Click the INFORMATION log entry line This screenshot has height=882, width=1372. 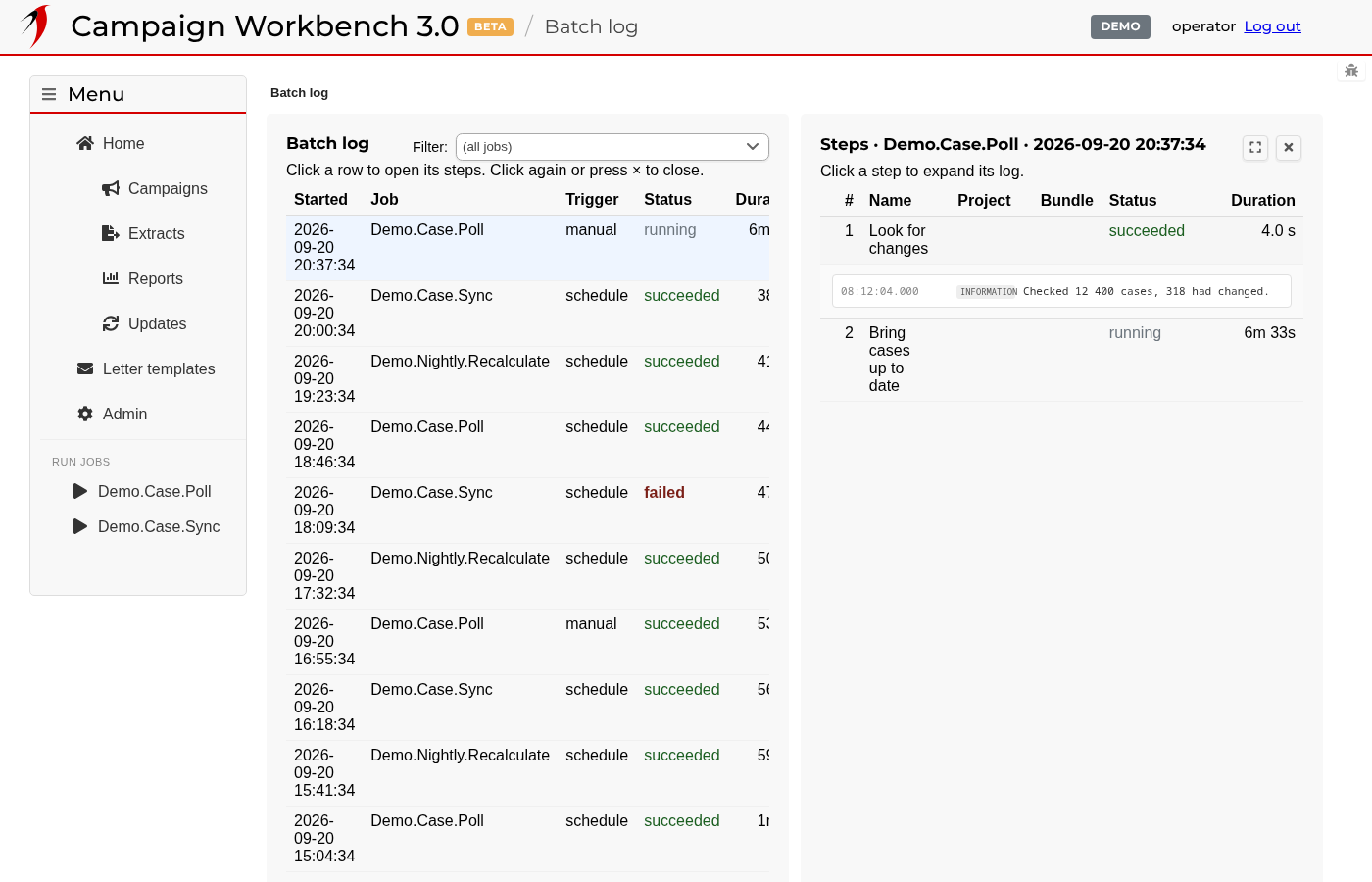tap(1061, 291)
